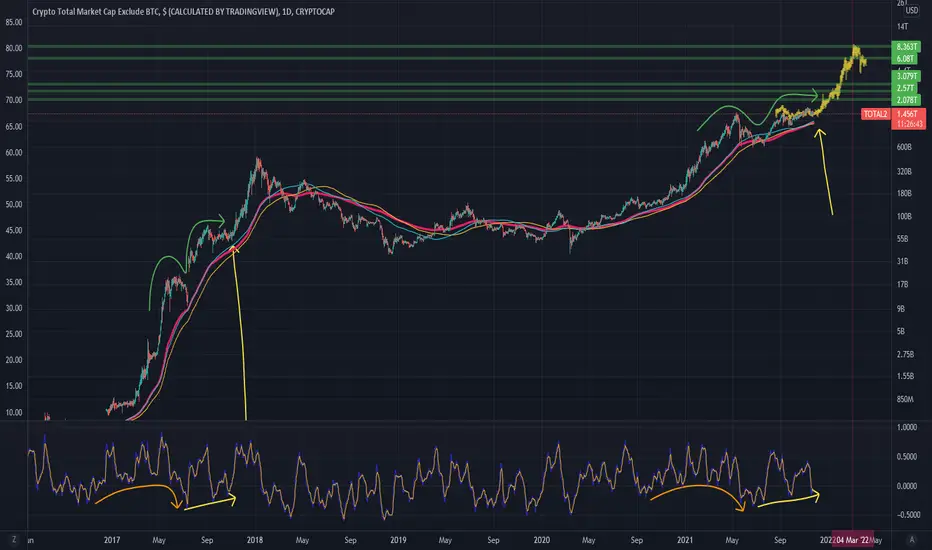This screenshot has width=932, height=550.
Task: Select the yellow arrow pointing at late 2017
Action: [x=239, y=332]
